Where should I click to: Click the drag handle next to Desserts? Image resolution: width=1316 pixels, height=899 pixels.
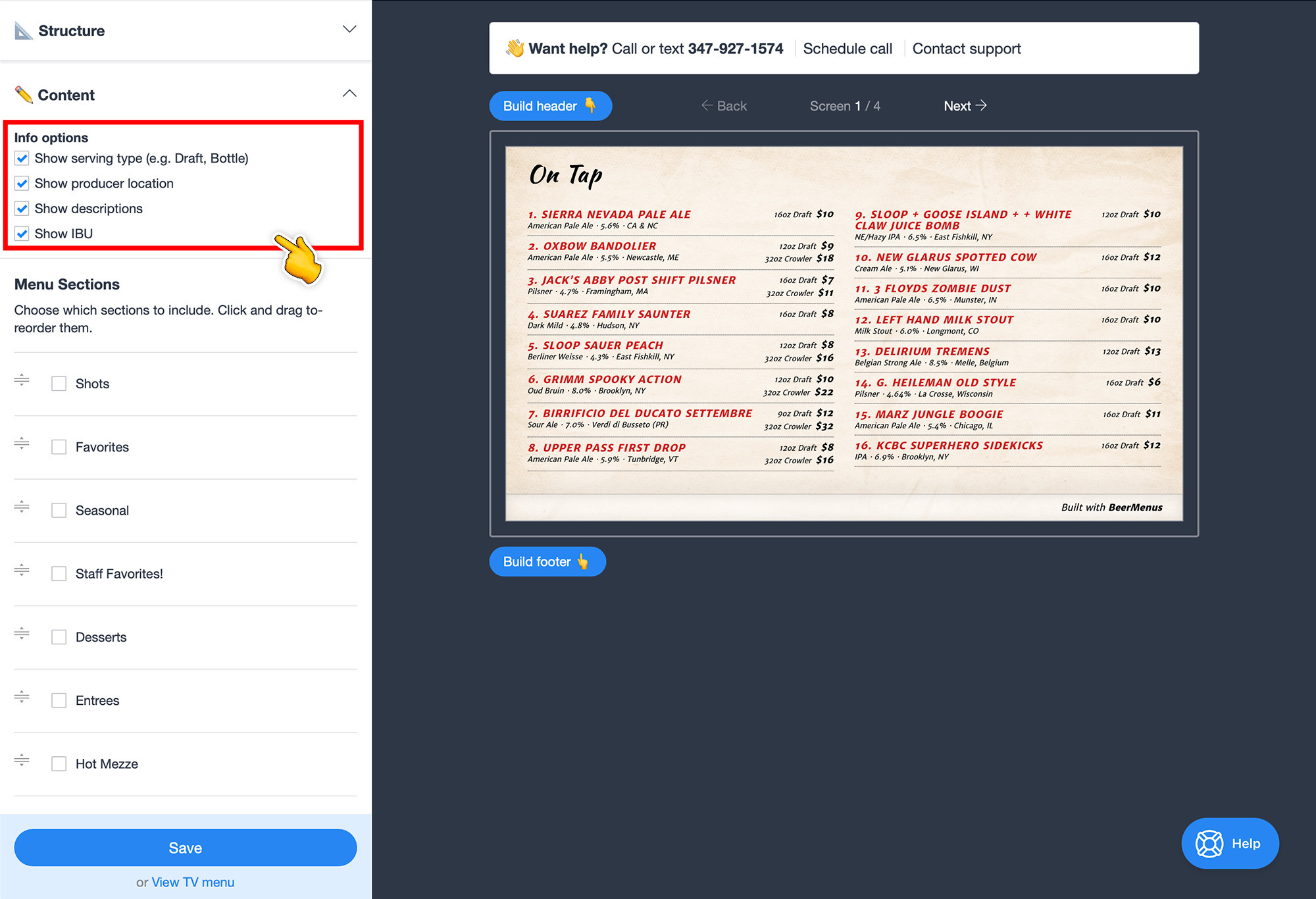point(22,634)
